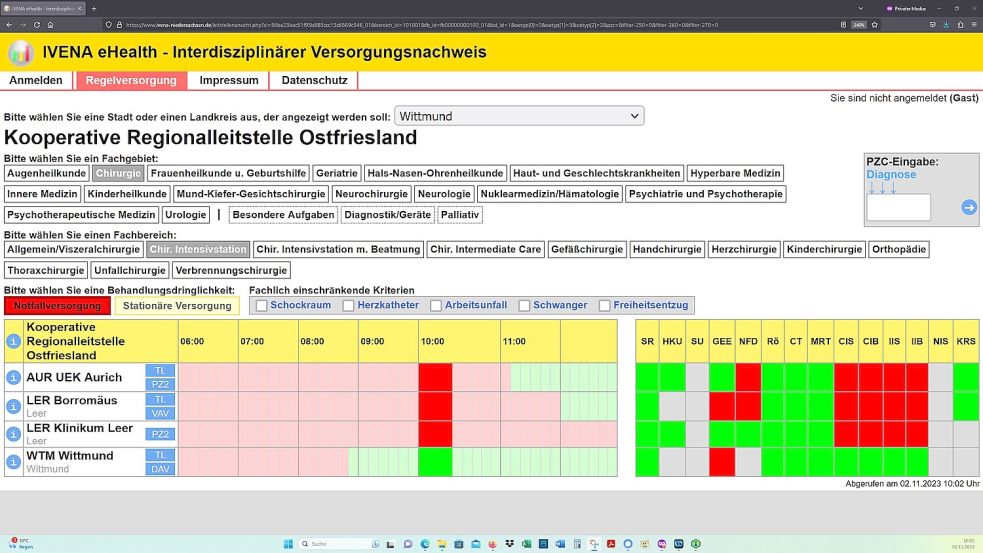Click red NFD status cell for AUR UEK Aurich
Image resolution: width=983 pixels, height=553 pixels.
pyautogui.click(x=748, y=377)
